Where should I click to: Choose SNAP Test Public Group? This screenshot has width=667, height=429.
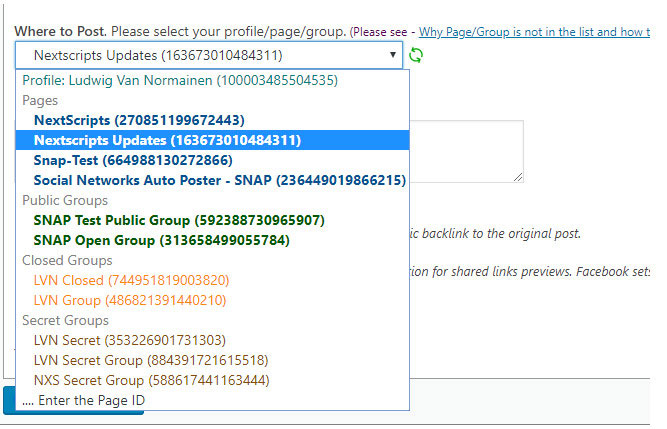178,220
